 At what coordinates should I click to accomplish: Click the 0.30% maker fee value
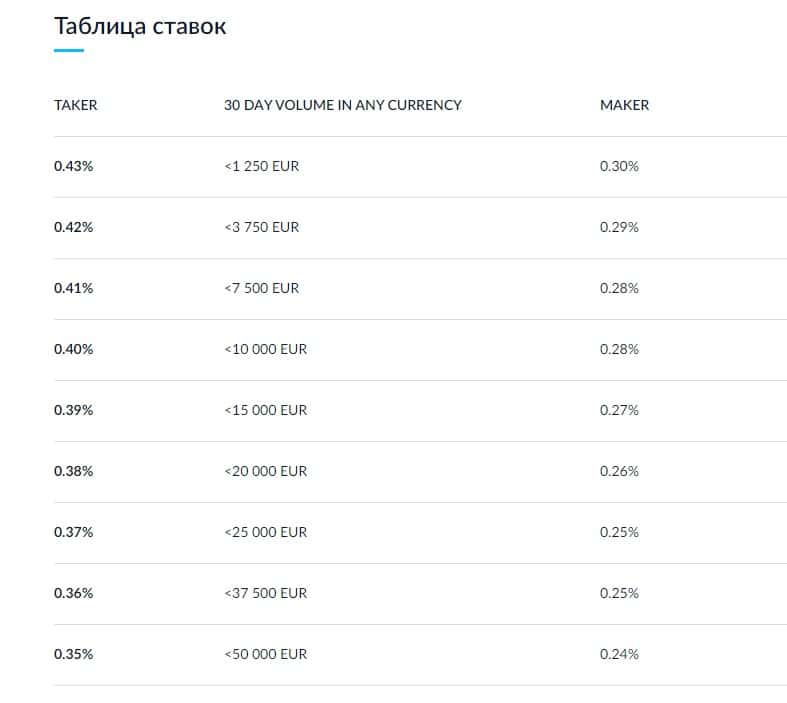619,166
